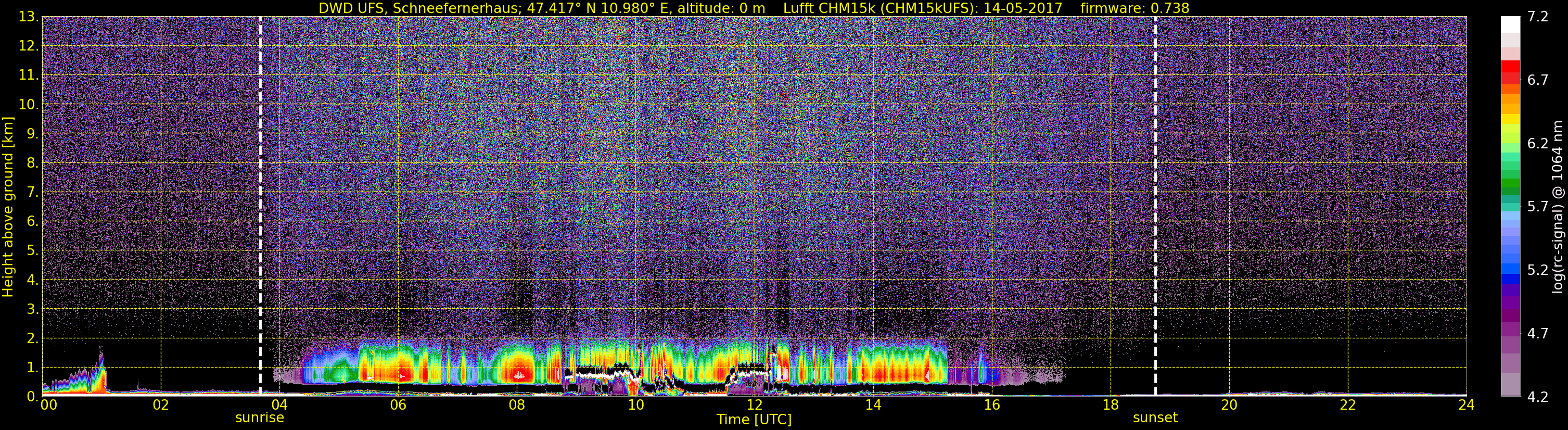This screenshot has height=430, width=1568.
Task: Click time axis tick '12'
Action: click(x=754, y=405)
